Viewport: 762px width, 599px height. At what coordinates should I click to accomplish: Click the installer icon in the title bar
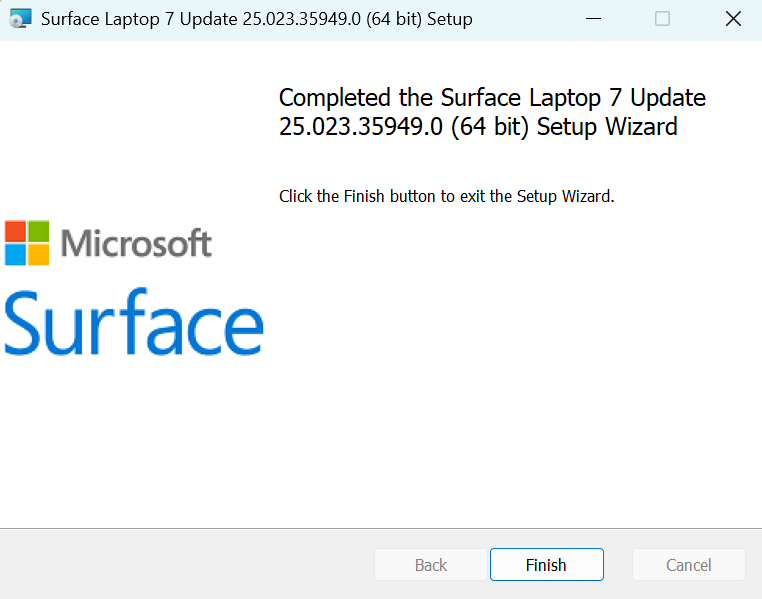coord(21,19)
